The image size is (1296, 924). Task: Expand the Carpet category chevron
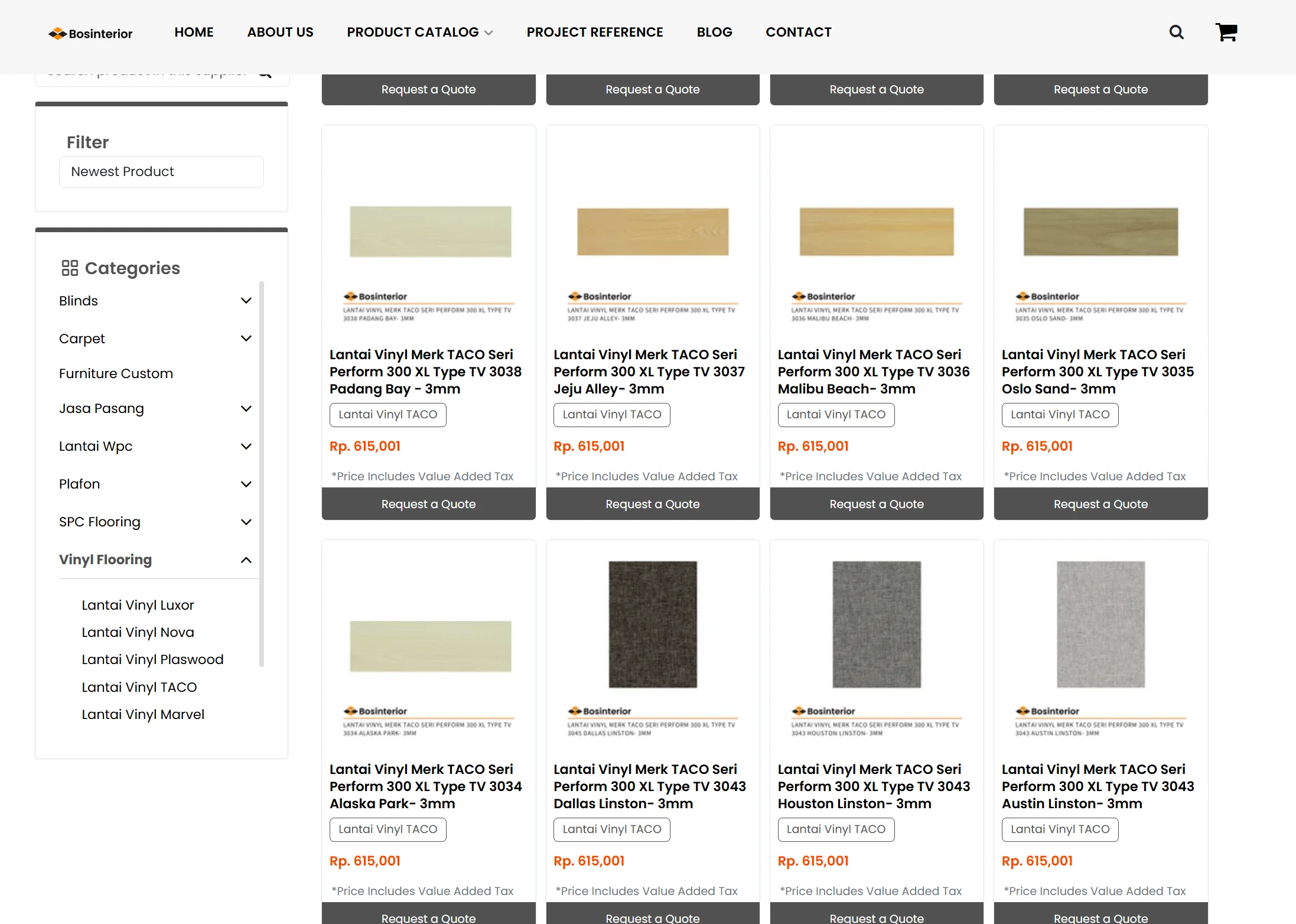[246, 339]
